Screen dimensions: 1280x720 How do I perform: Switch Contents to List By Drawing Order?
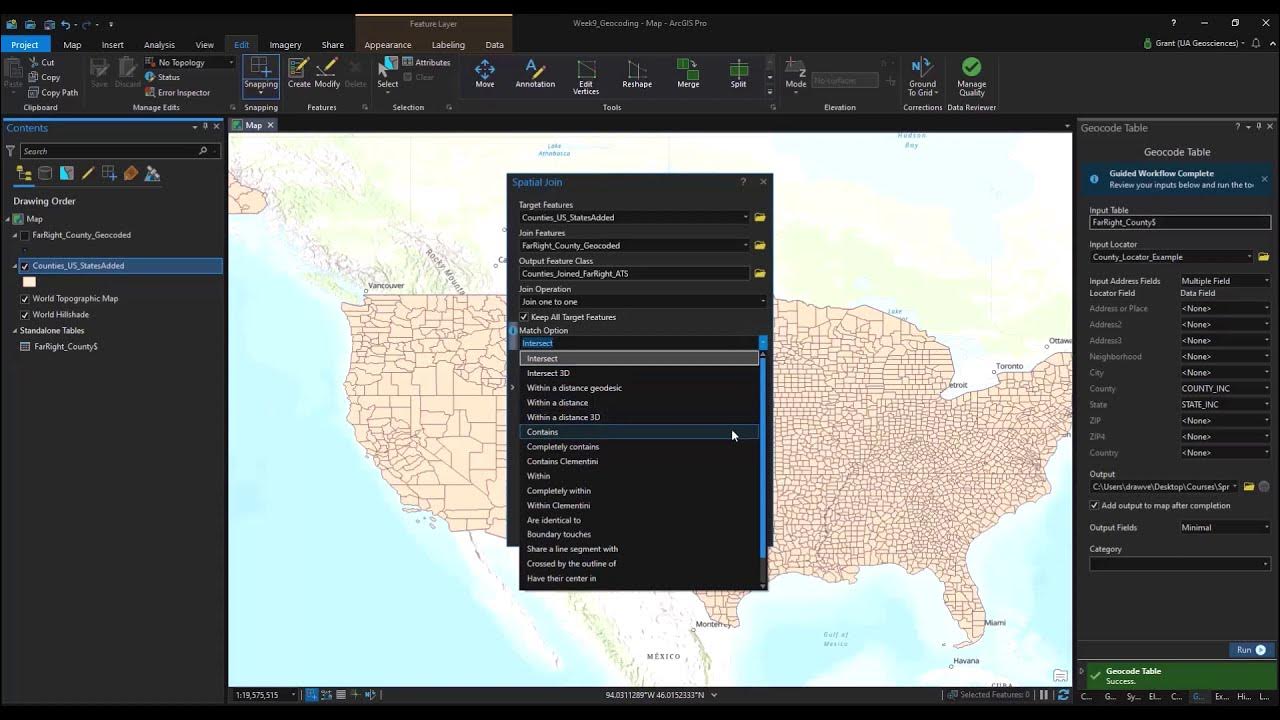tap(23, 174)
